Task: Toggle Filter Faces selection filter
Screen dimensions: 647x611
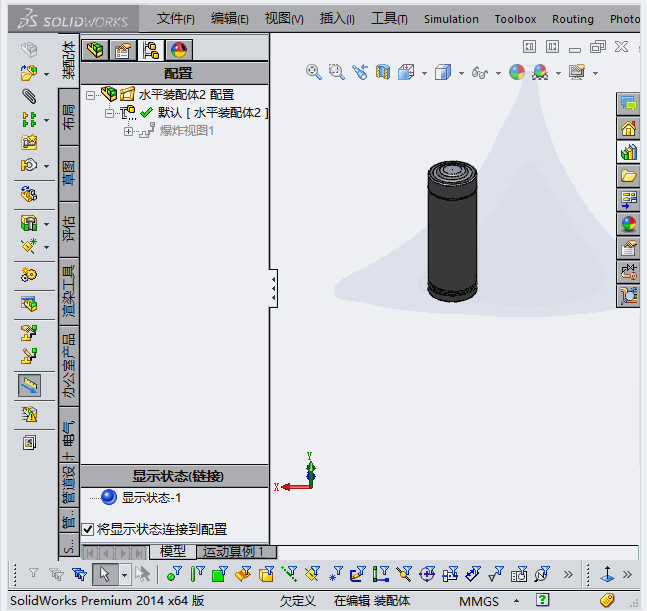Action: pyautogui.click(x=220, y=574)
